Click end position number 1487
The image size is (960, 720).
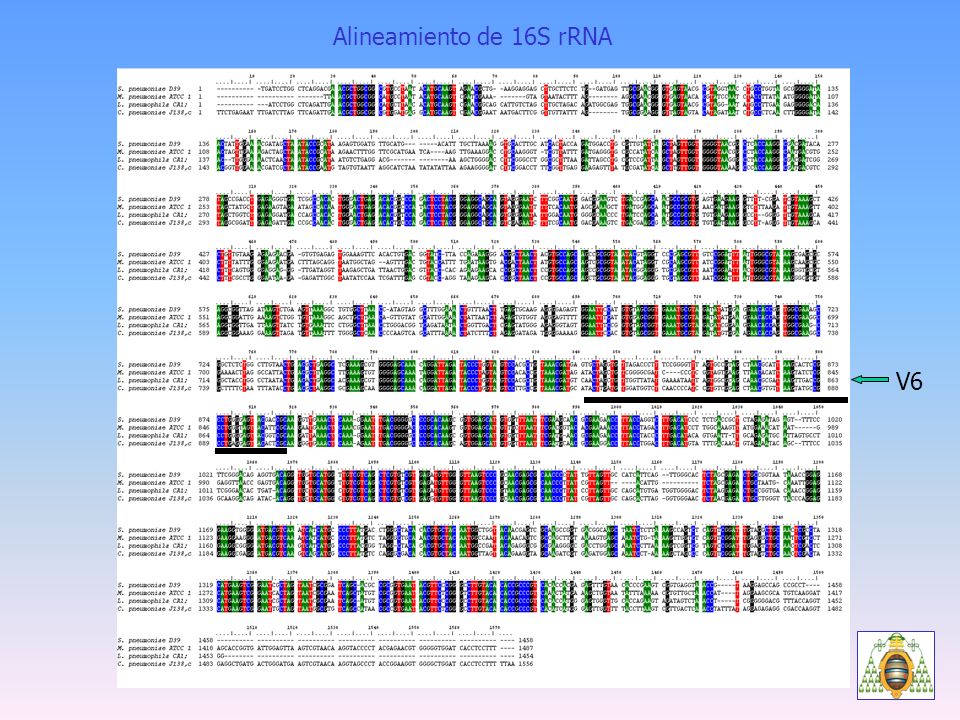coord(526,648)
